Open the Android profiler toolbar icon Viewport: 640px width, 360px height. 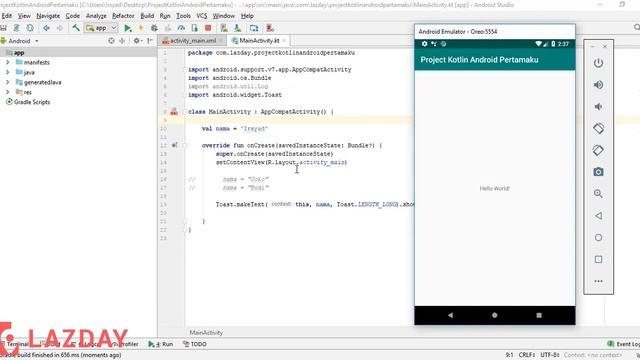click(x=181, y=28)
